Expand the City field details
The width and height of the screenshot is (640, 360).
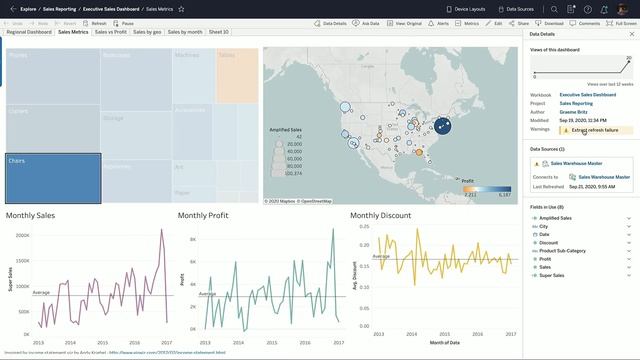629,227
